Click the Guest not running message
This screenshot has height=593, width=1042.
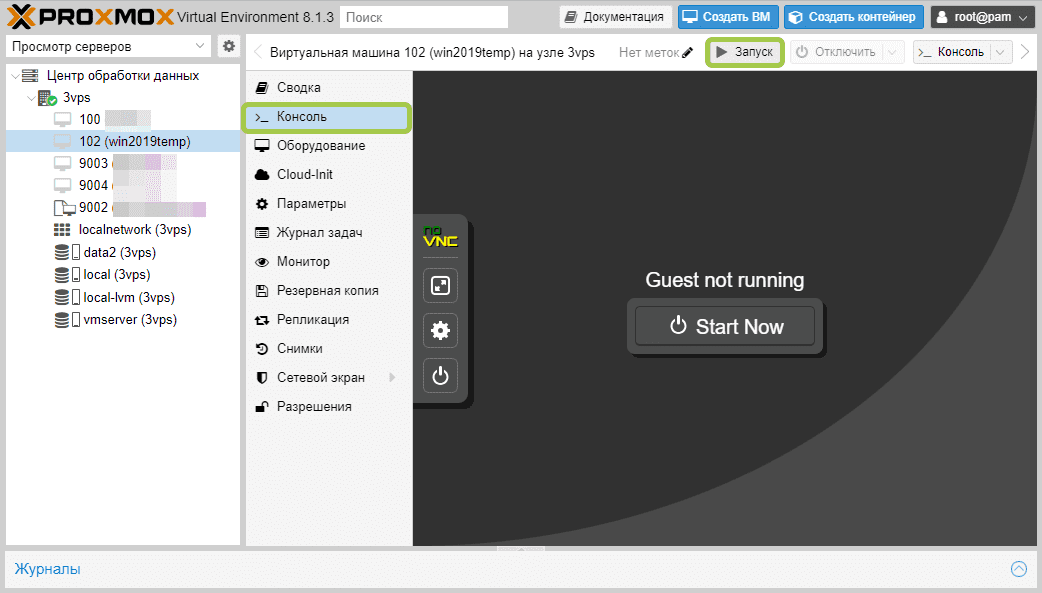(724, 280)
